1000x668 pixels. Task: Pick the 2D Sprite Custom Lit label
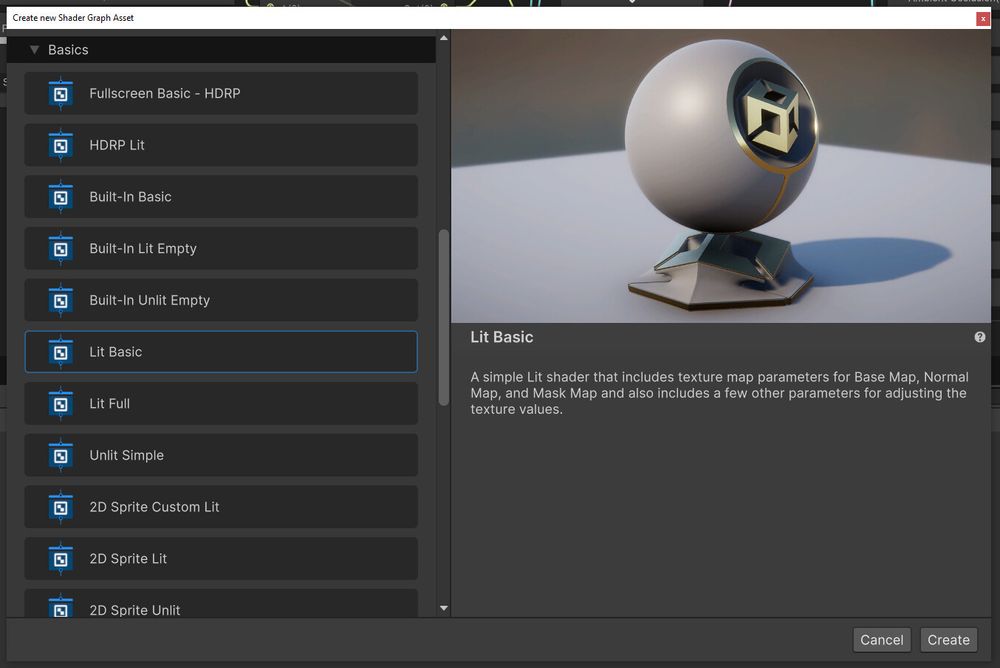tap(154, 507)
